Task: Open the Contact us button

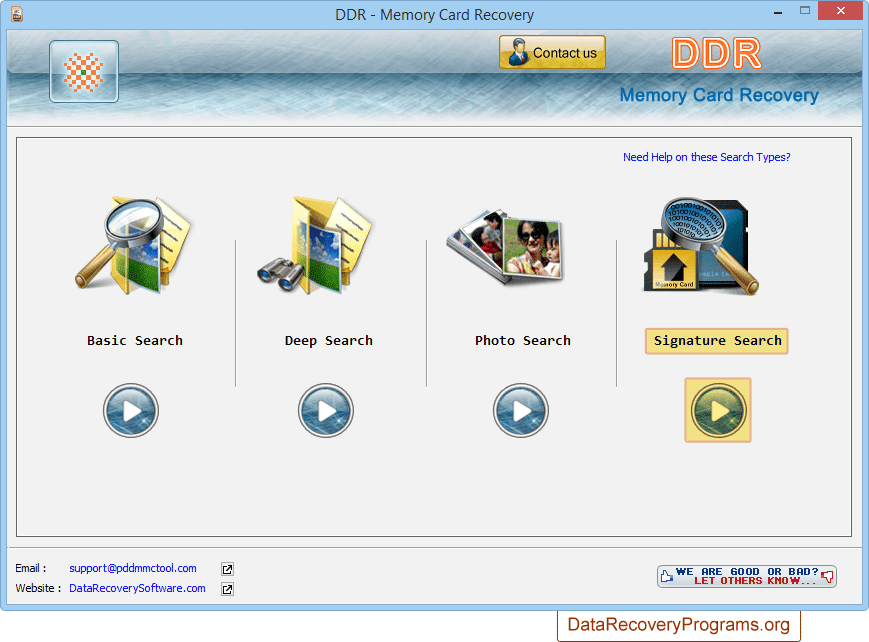Action: (x=552, y=52)
